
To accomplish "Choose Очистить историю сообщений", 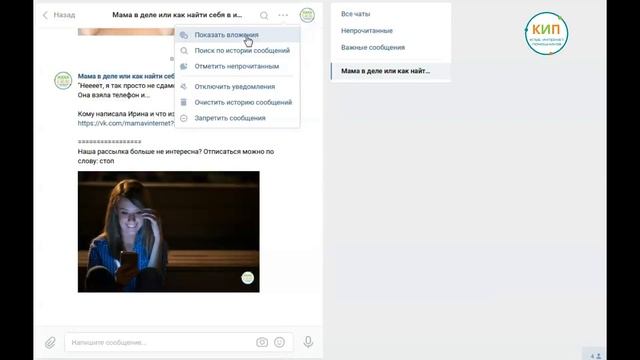I will [238, 102].
